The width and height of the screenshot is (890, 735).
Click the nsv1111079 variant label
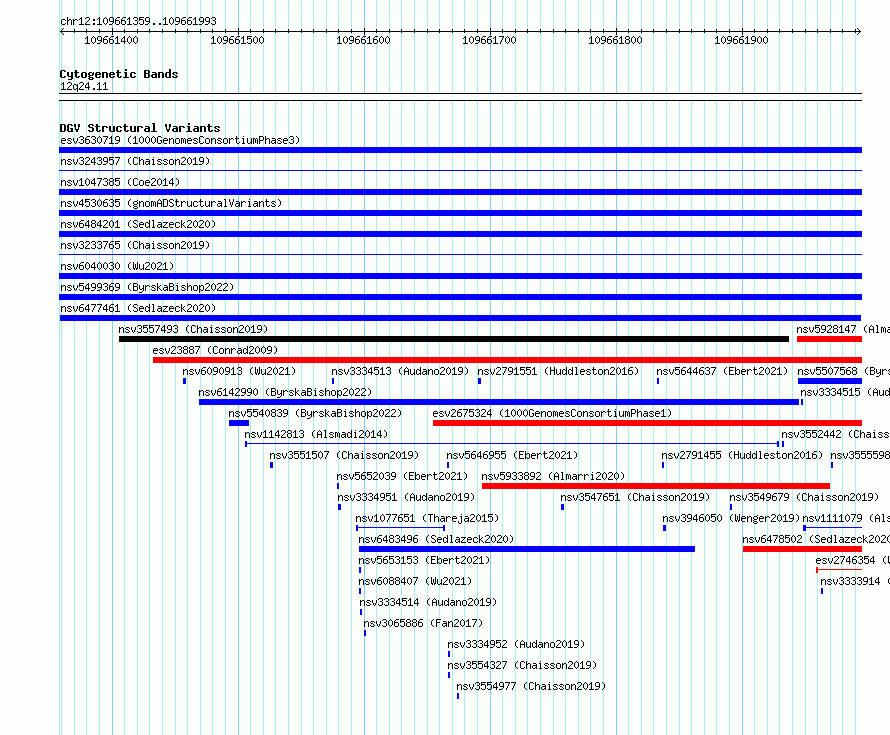click(846, 518)
